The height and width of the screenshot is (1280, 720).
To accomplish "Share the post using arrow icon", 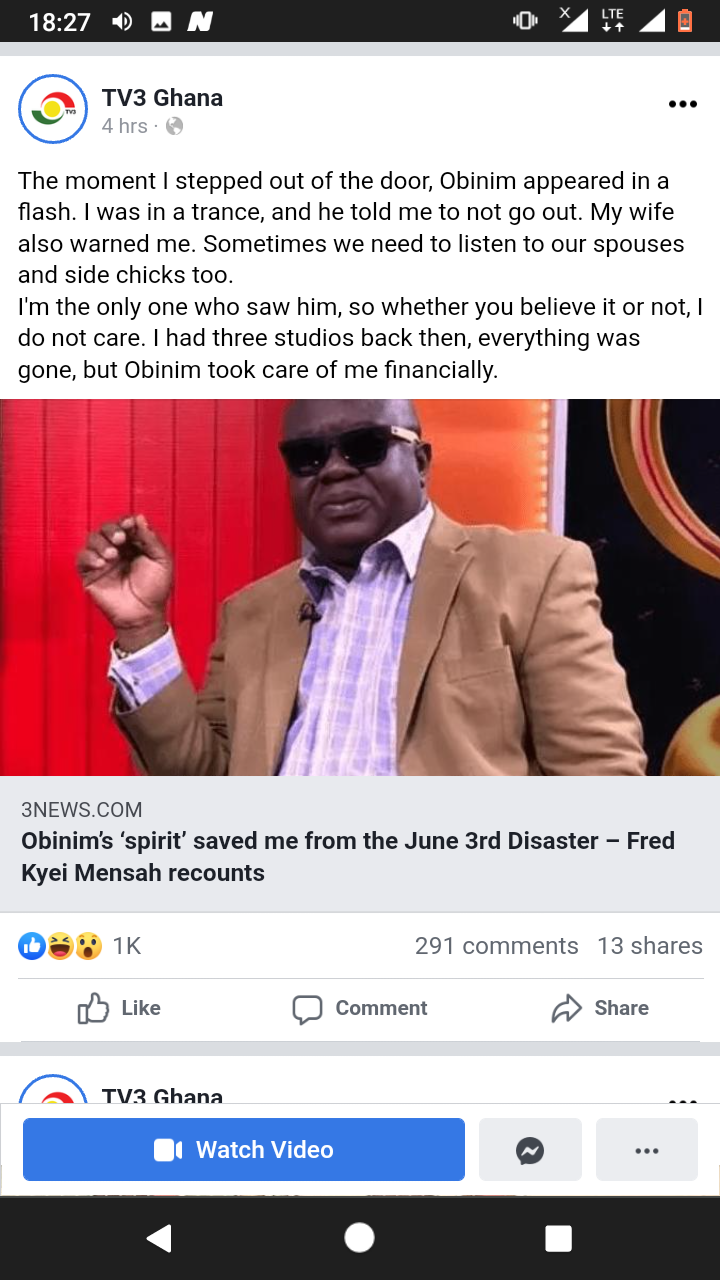I will point(600,1008).
